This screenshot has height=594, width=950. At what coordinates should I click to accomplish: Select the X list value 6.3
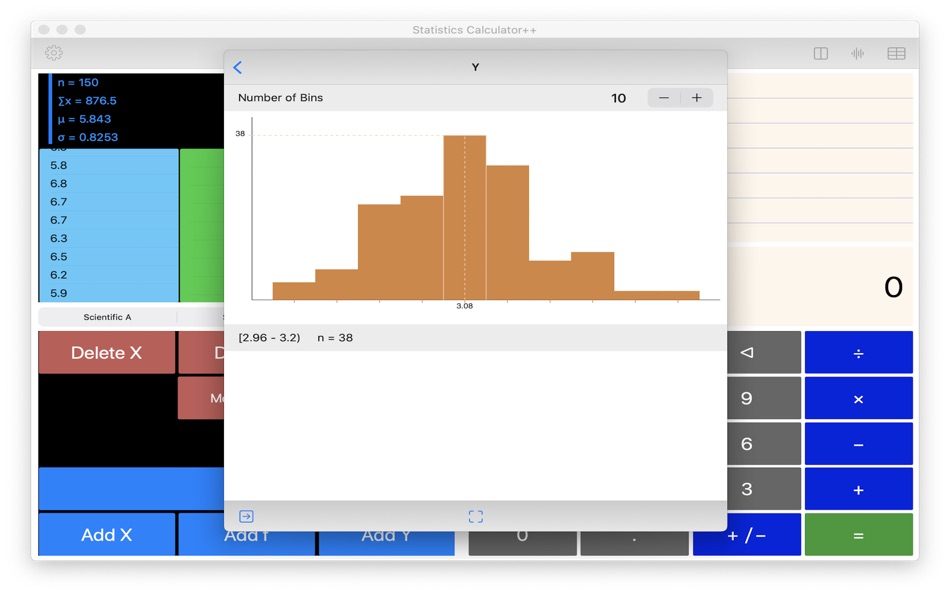coord(59,238)
